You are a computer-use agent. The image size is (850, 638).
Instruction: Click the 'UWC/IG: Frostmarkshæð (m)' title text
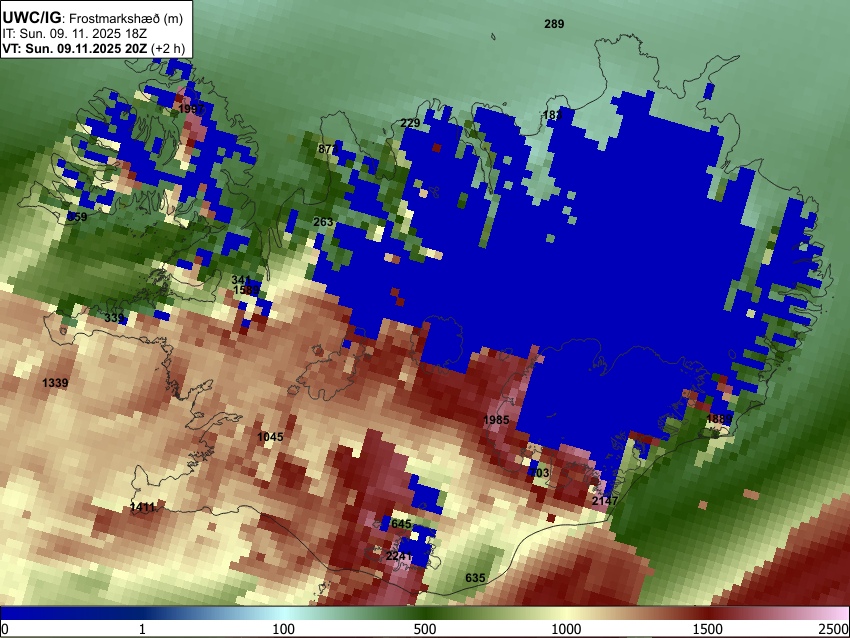[x=93, y=18]
